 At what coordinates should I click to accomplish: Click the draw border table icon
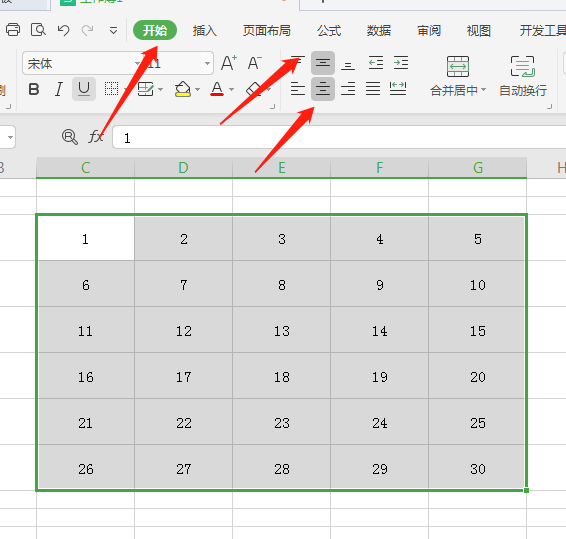146,89
